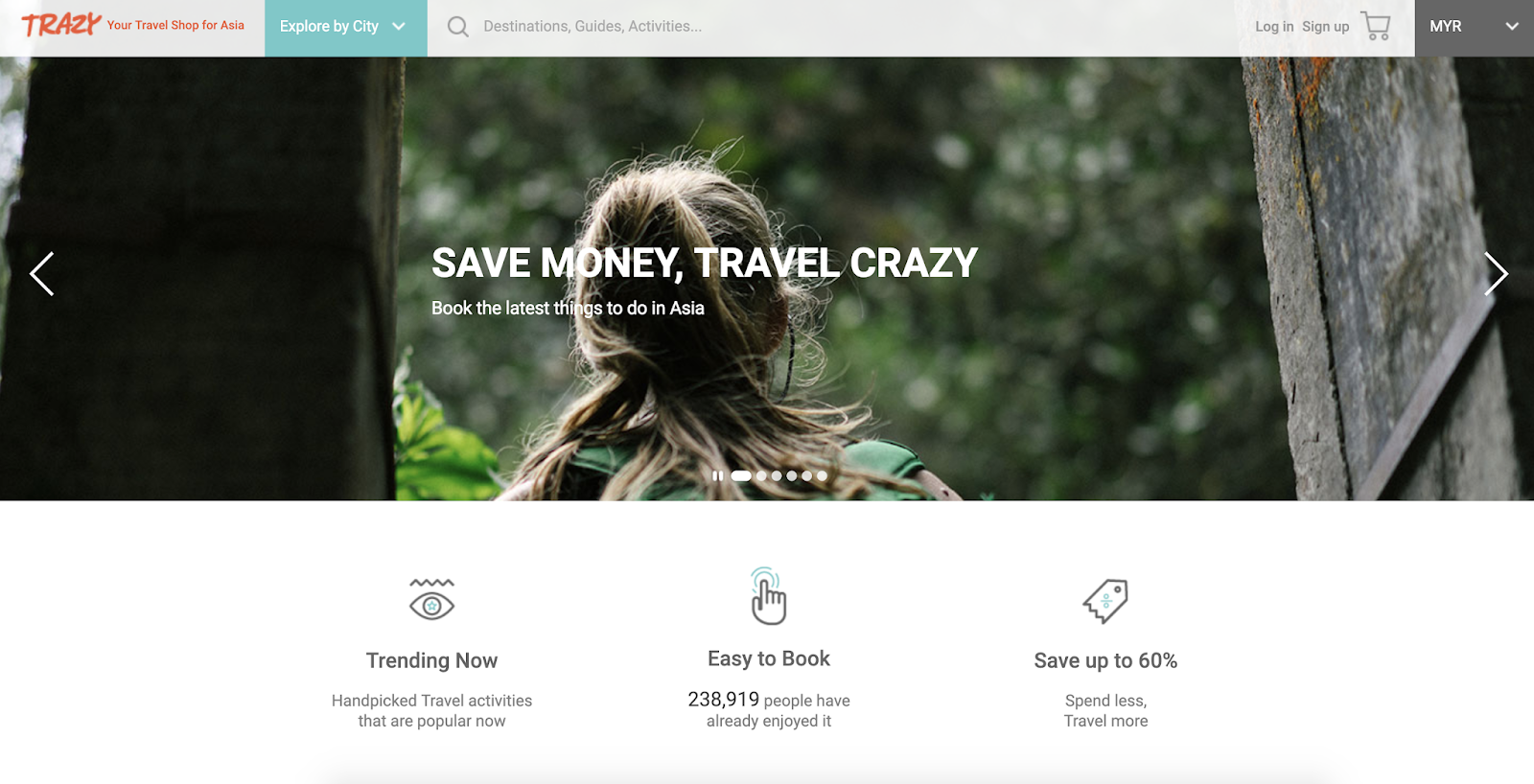The width and height of the screenshot is (1534, 784).
Task: Pause the carousel slideshow
Action: point(717,475)
